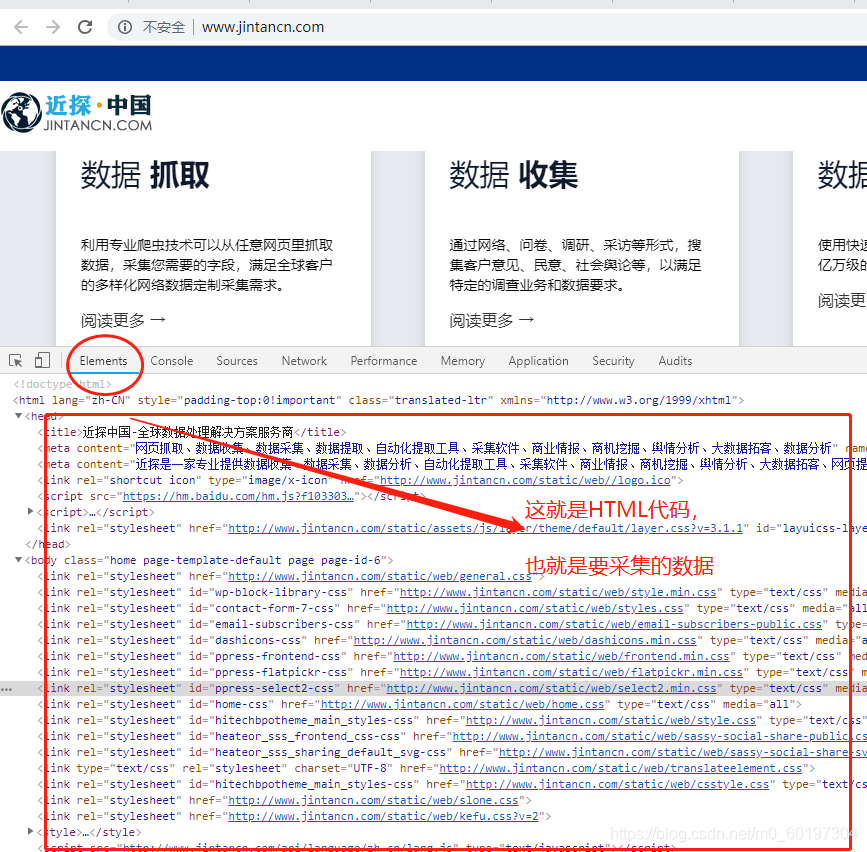Open the kefu.css?v=2 link
The height and width of the screenshot is (852, 867).
[x=383, y=817]
